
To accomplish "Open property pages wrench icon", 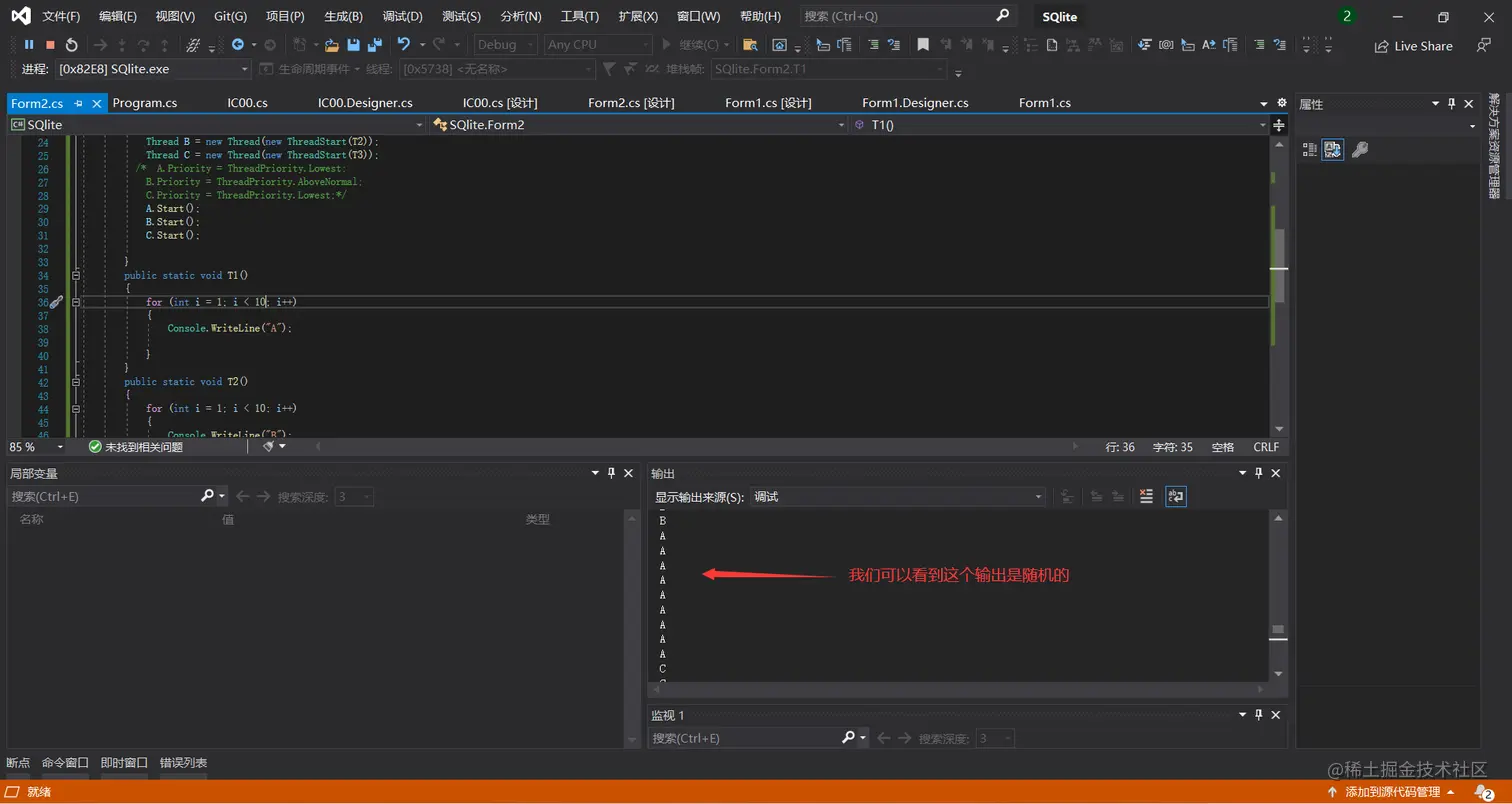I will 1360,150.
